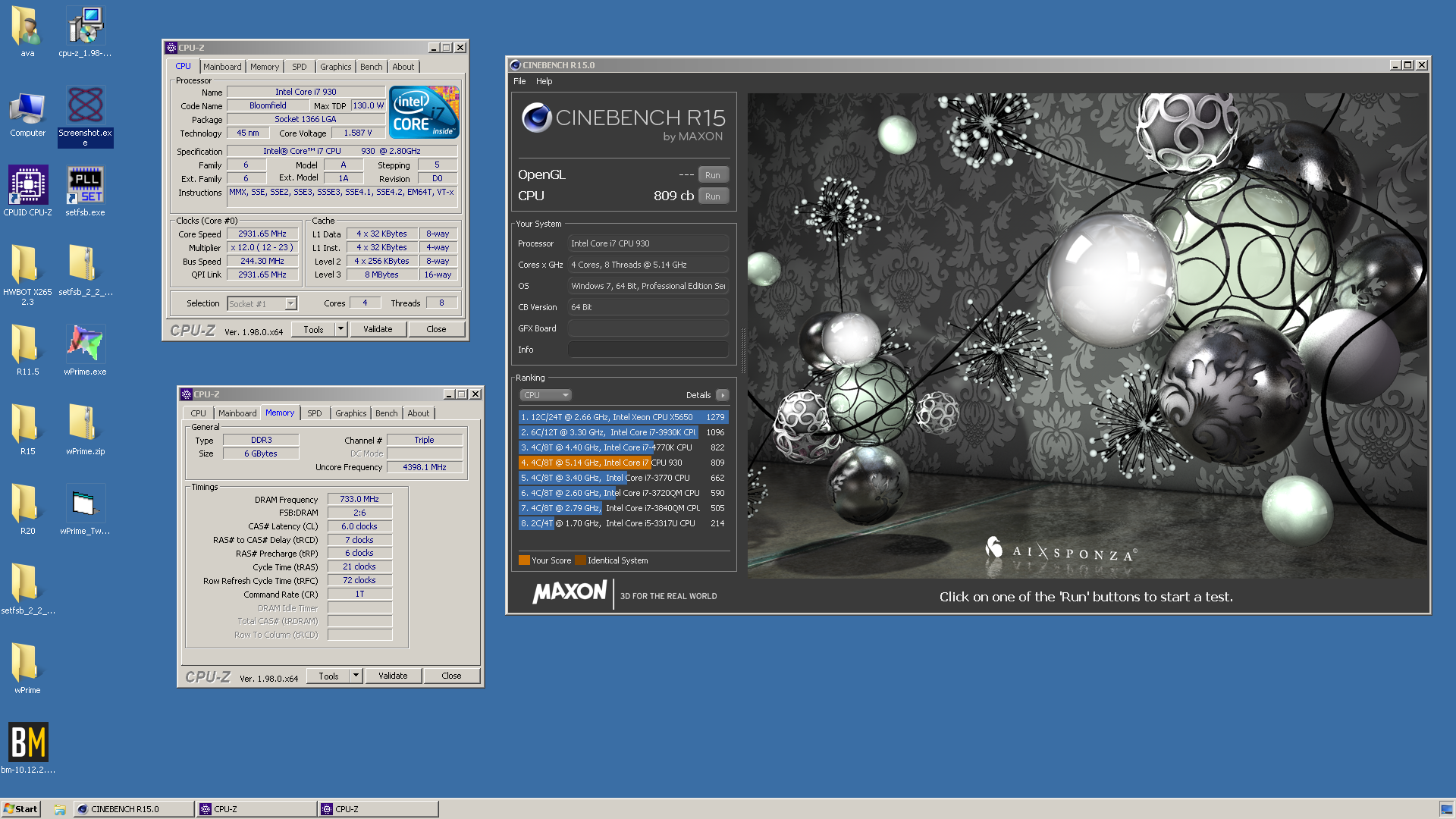This screenshot has height=819, width=1456.
Task: Open the Help menu in Cinebench
Action: click(544, 81)
